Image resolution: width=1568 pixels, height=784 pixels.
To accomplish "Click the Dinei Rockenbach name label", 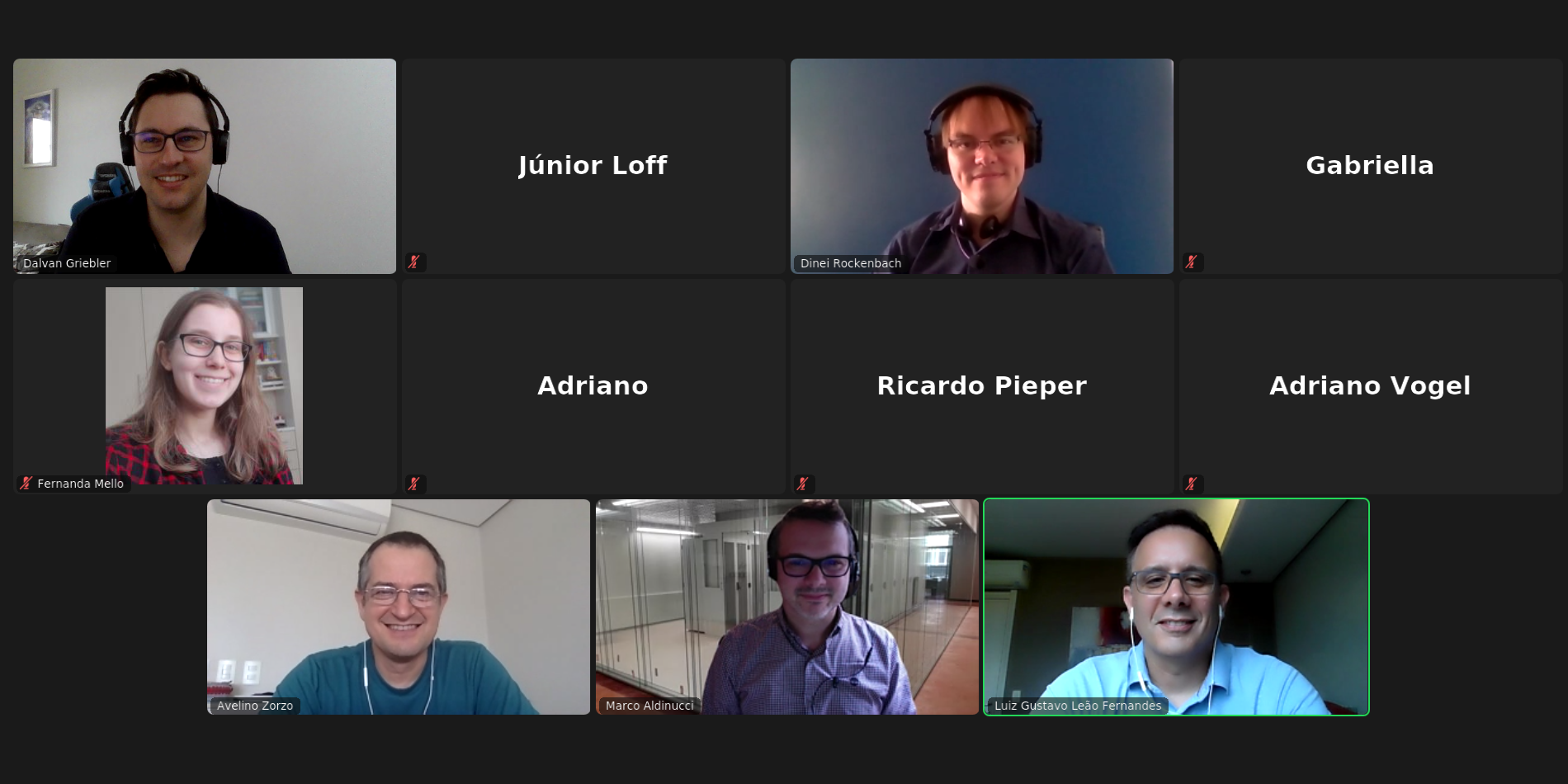I will [x=851, y=263].
